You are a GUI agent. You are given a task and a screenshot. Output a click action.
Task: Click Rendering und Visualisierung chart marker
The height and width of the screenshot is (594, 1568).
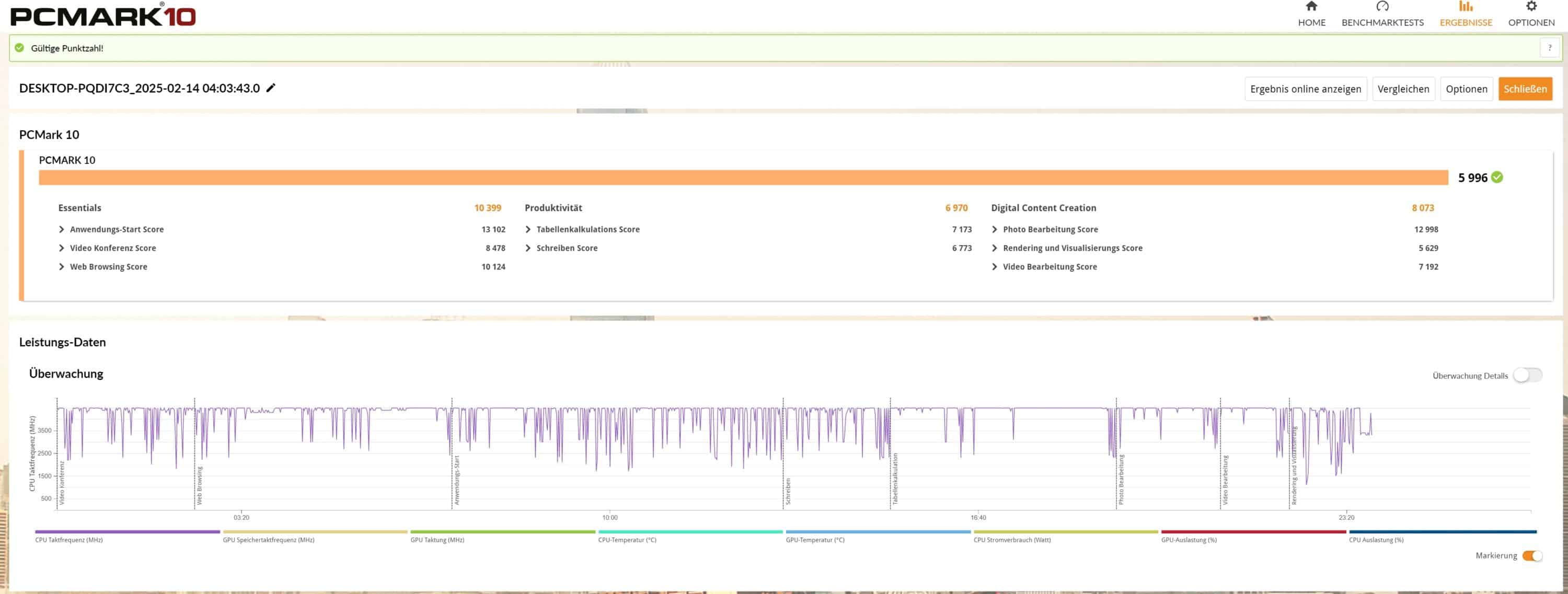pyautogui.click(x=1294, y=465)
